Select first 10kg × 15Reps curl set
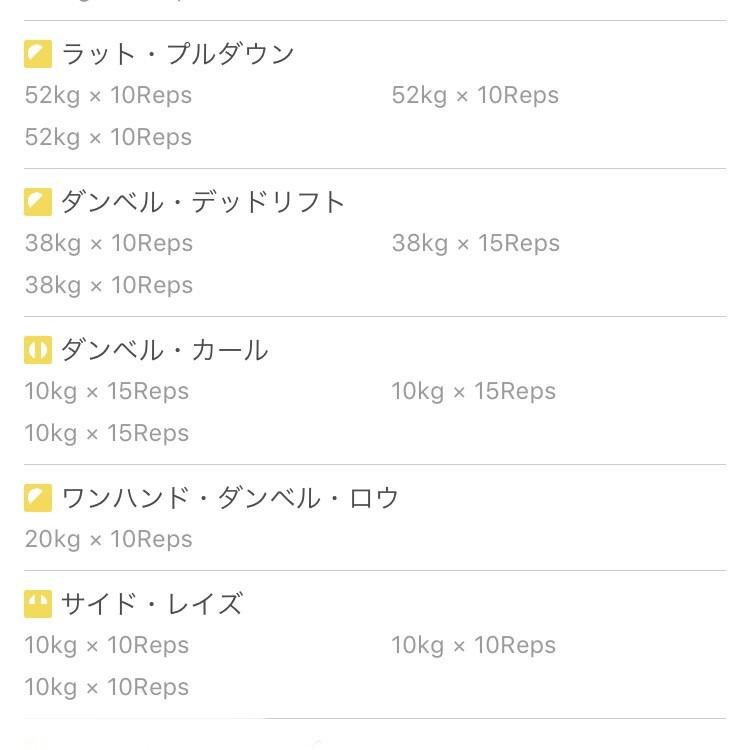The height and width of the screenshot is (750, 750). (x=107, y=391)
